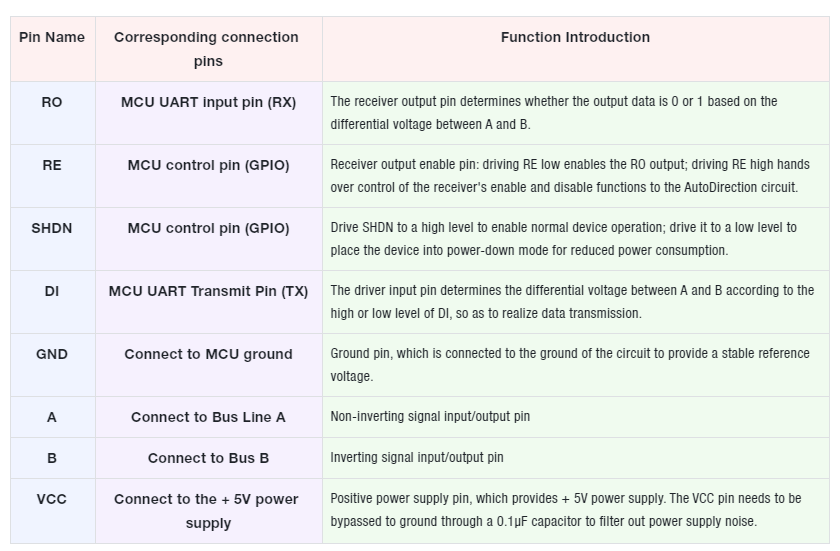840x551 pixels.
Task: Select 'MCU UART input pin (RX)' cell
Action: 209,113
